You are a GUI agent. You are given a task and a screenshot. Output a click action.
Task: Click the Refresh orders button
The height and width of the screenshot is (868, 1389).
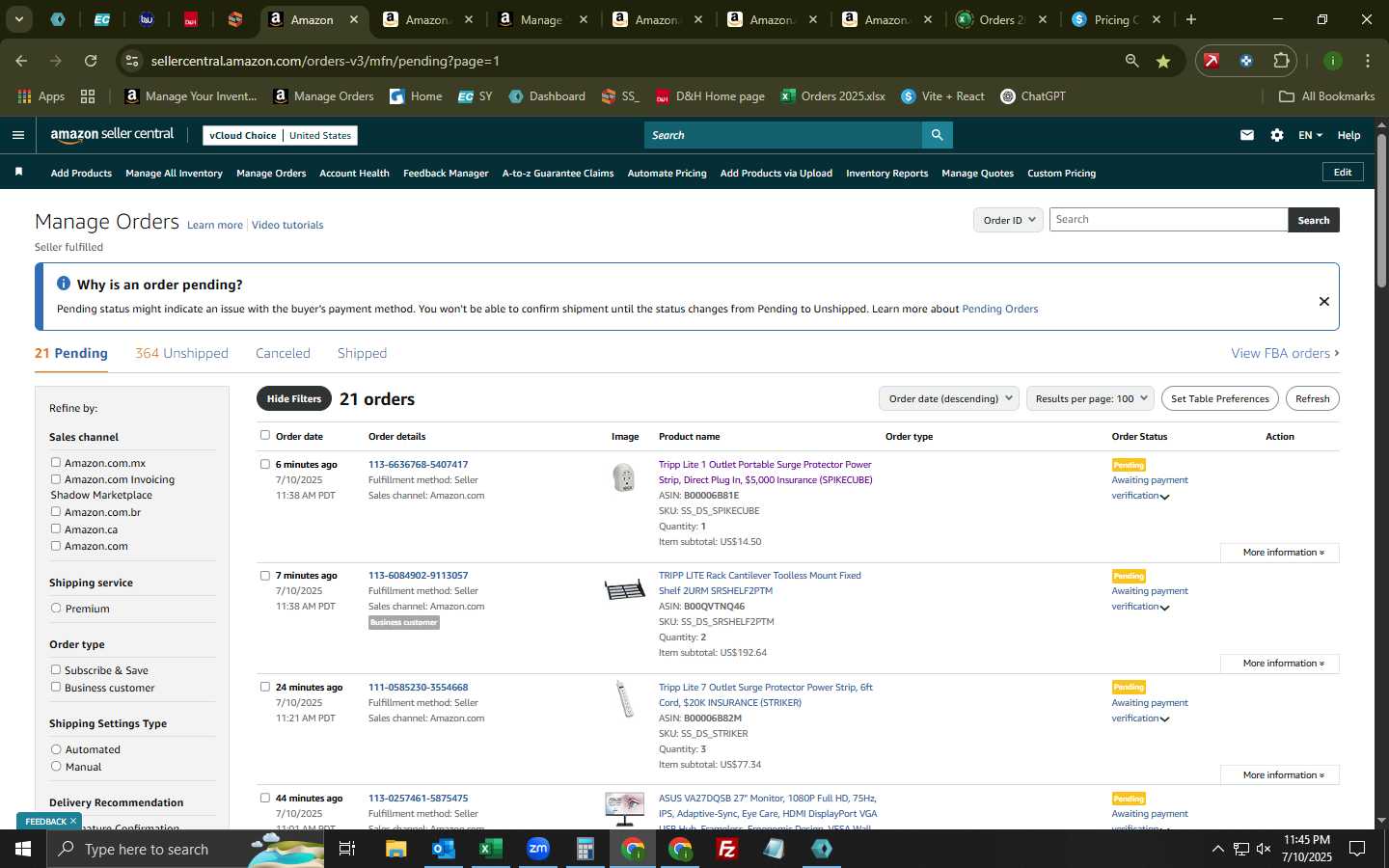coord(1312,398)
